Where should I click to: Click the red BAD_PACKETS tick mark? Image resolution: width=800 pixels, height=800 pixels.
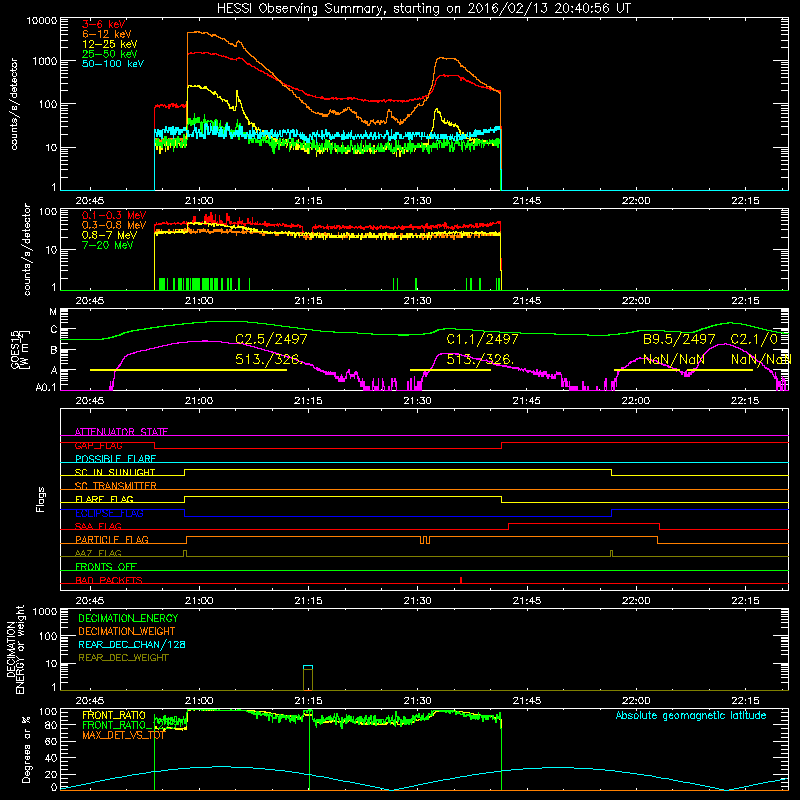point(461,580)
